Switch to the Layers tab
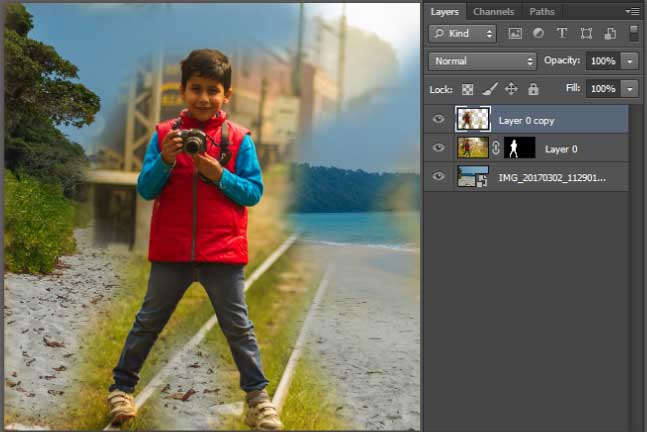This screenshot has height=432, width=647. (x=444, y=12)
